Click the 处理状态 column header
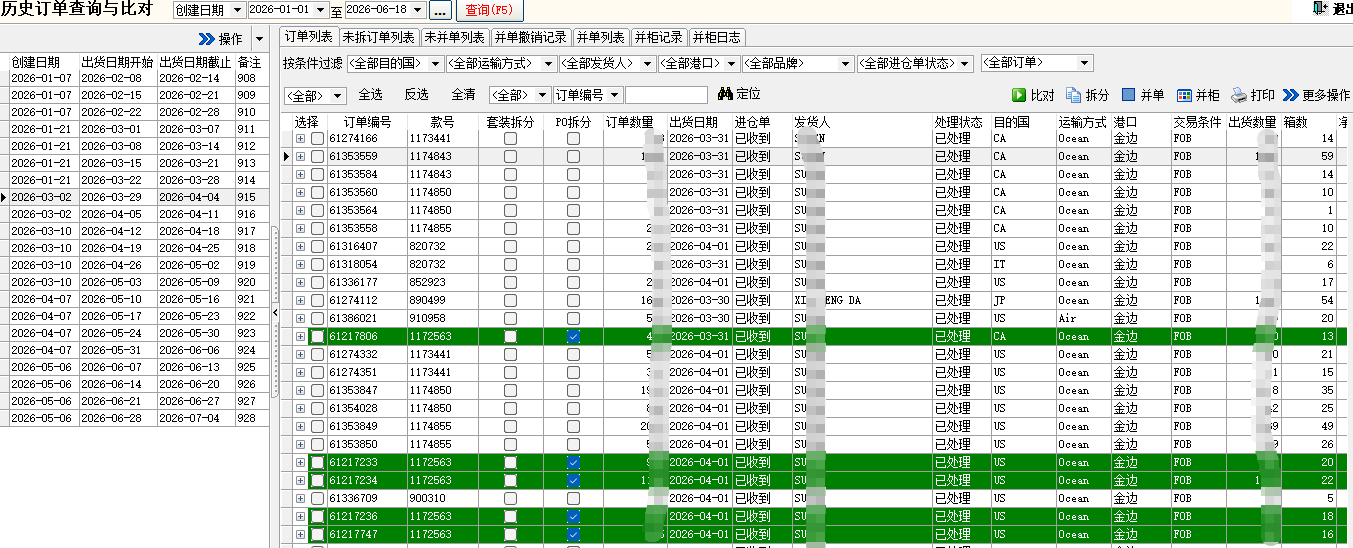This screenshot has width=1353, height=548. pyautogui.click(x=961, y=122)
